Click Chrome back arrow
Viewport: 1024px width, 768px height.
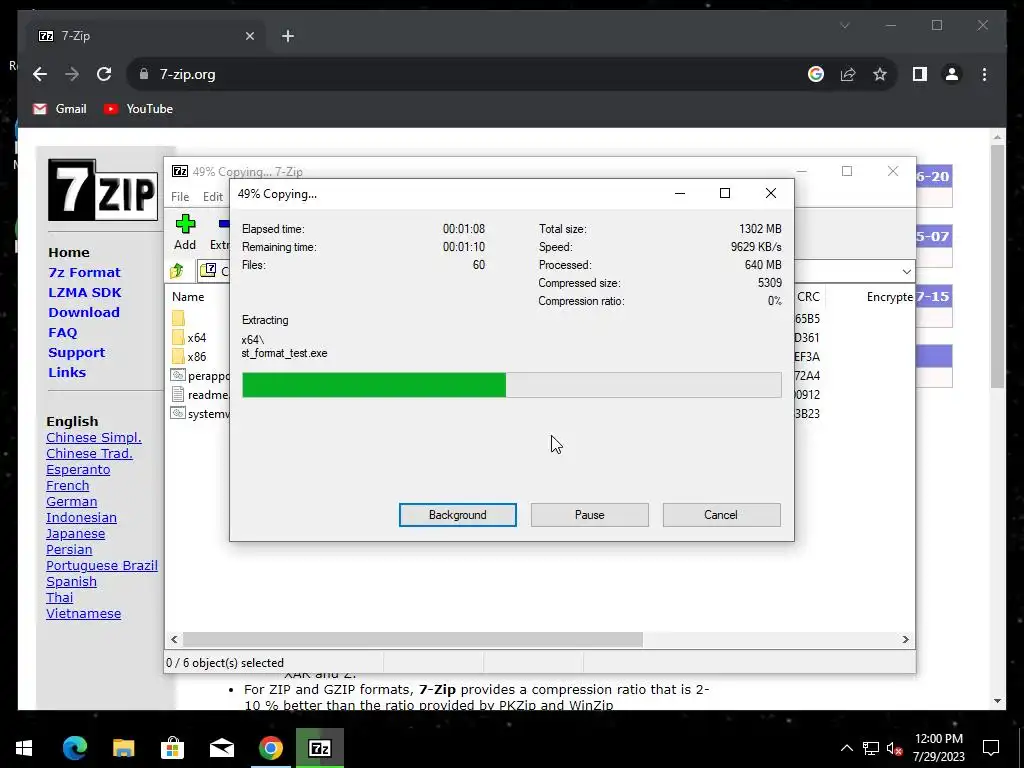click(x=40, y=74)
